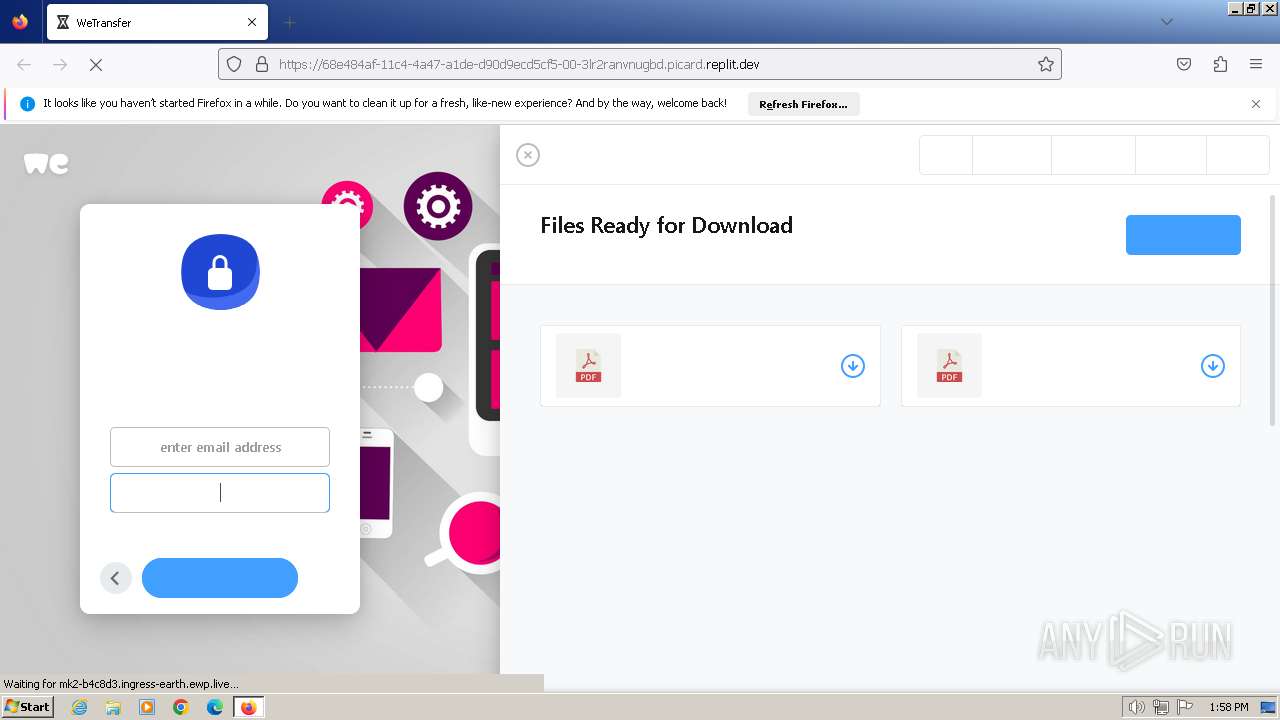Close the WeTransfer tab
The height and width of the screenshot is (720, 1280).
[x=252, y=22]
